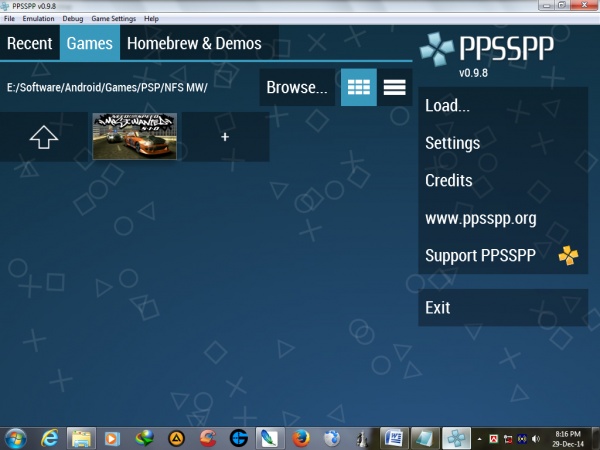
Task: Open the volume control in tray
Action: (536, 439)
